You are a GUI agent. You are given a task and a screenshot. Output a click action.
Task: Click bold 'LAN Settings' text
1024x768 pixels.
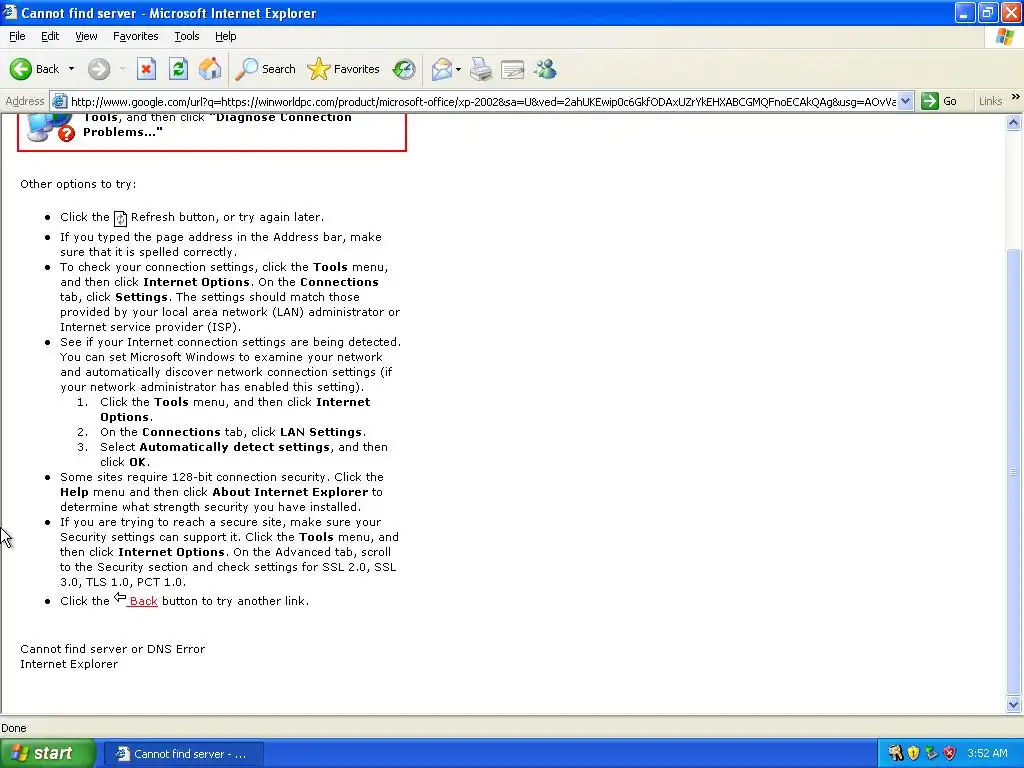pos(321,432)
